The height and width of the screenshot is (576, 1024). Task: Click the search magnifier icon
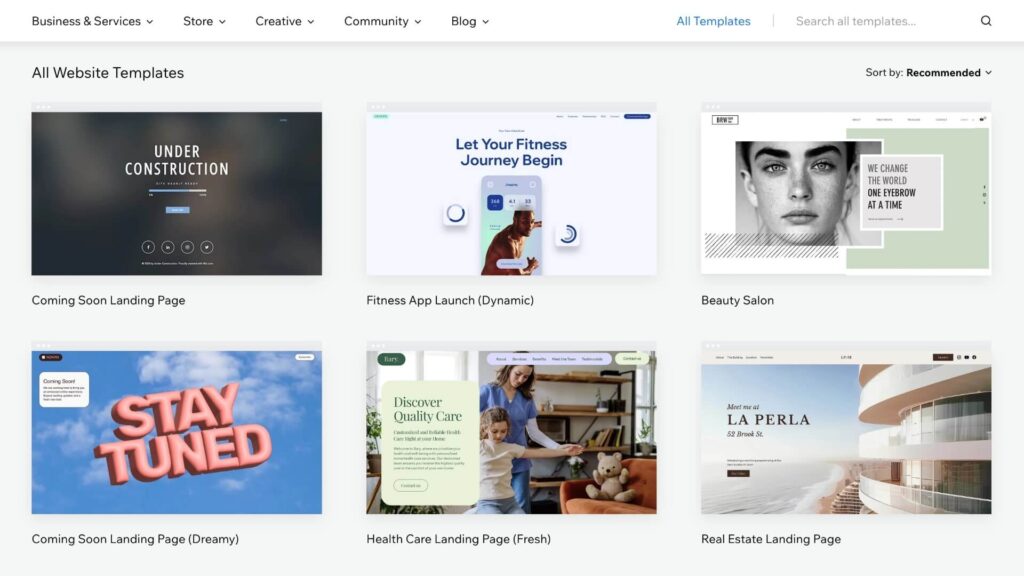pyautogui.click(x=987, y=20)
